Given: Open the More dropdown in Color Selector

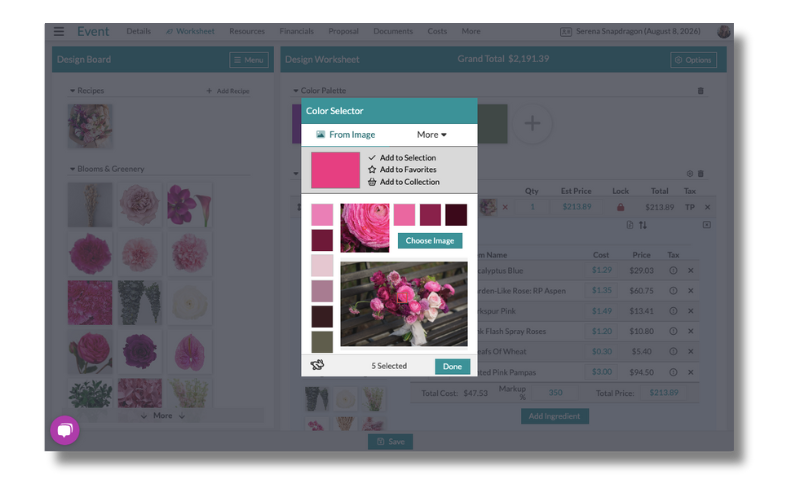Looking at the screenshot, I should coord(432,135).
